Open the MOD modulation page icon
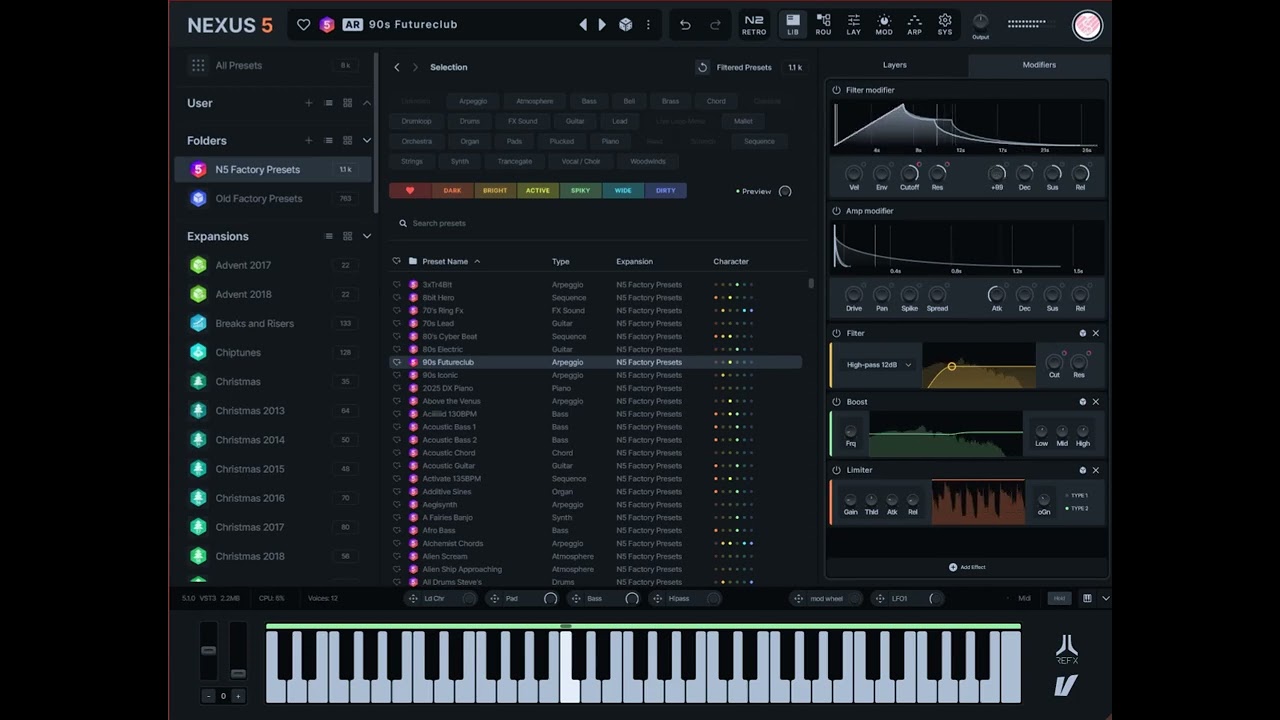The height and width of the screenshot is (720, 1280). tap(884, 25)
